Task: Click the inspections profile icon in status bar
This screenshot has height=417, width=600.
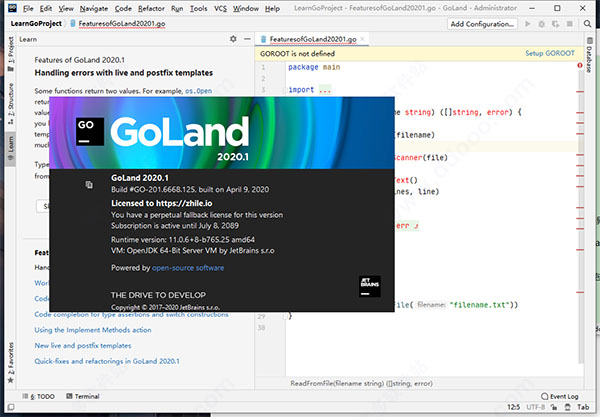Action: click(x=568, y=407)
